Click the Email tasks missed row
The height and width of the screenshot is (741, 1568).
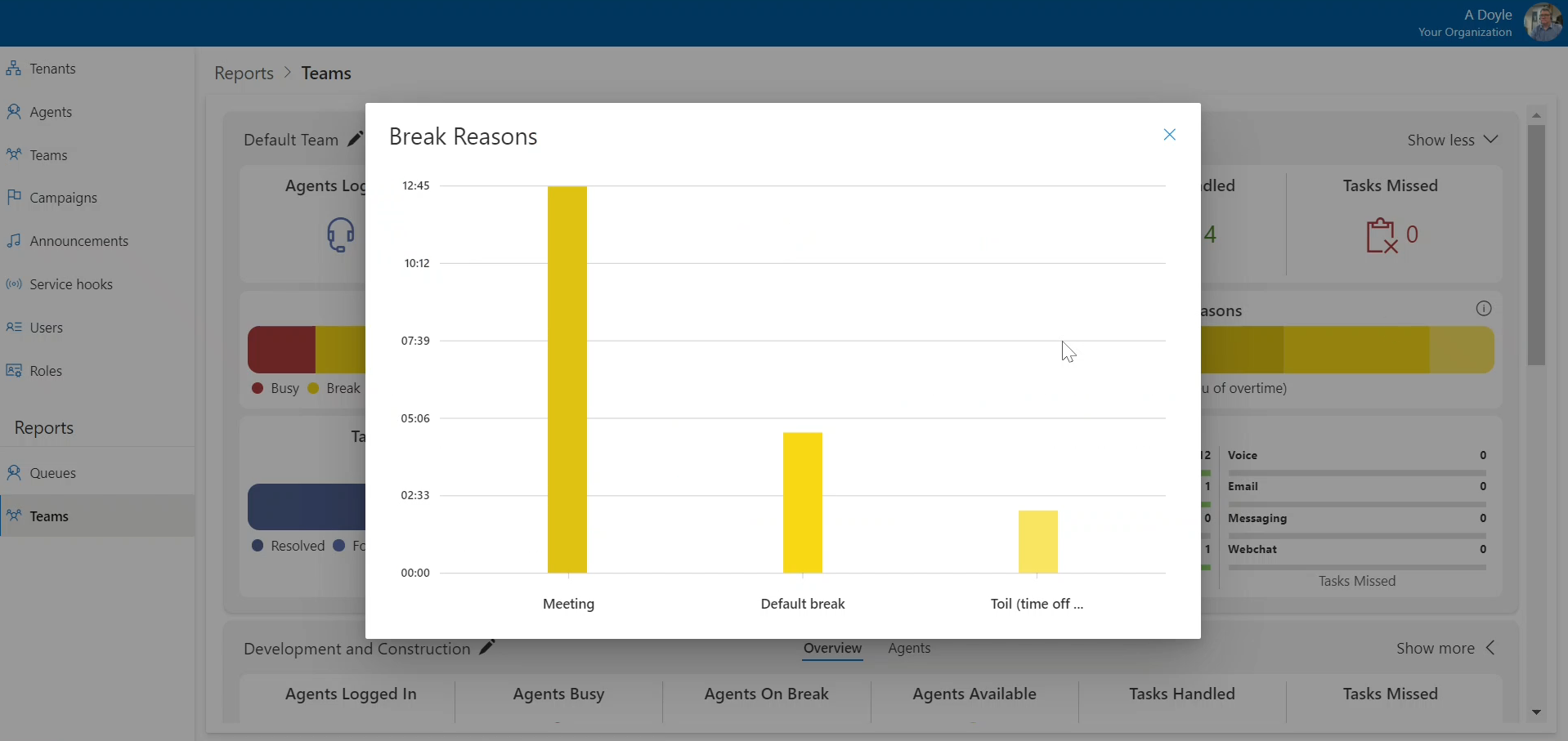1356,493
